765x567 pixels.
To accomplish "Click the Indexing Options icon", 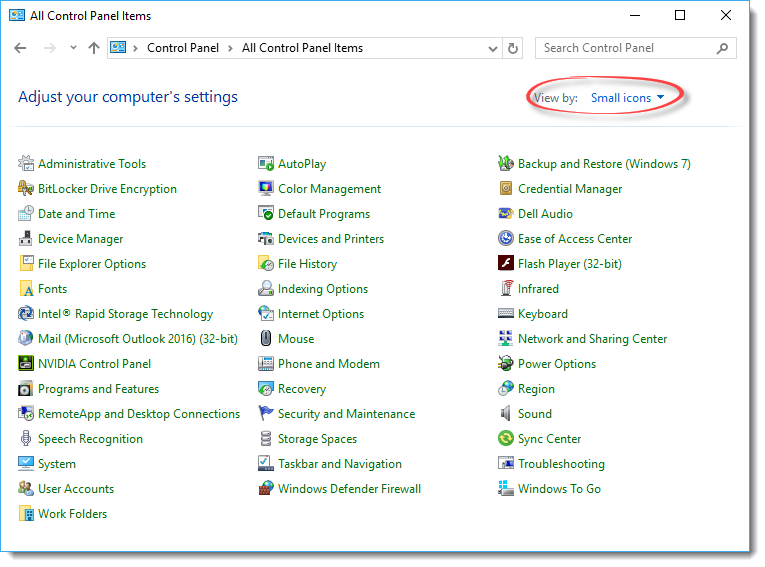I will (x=266, y=288).
